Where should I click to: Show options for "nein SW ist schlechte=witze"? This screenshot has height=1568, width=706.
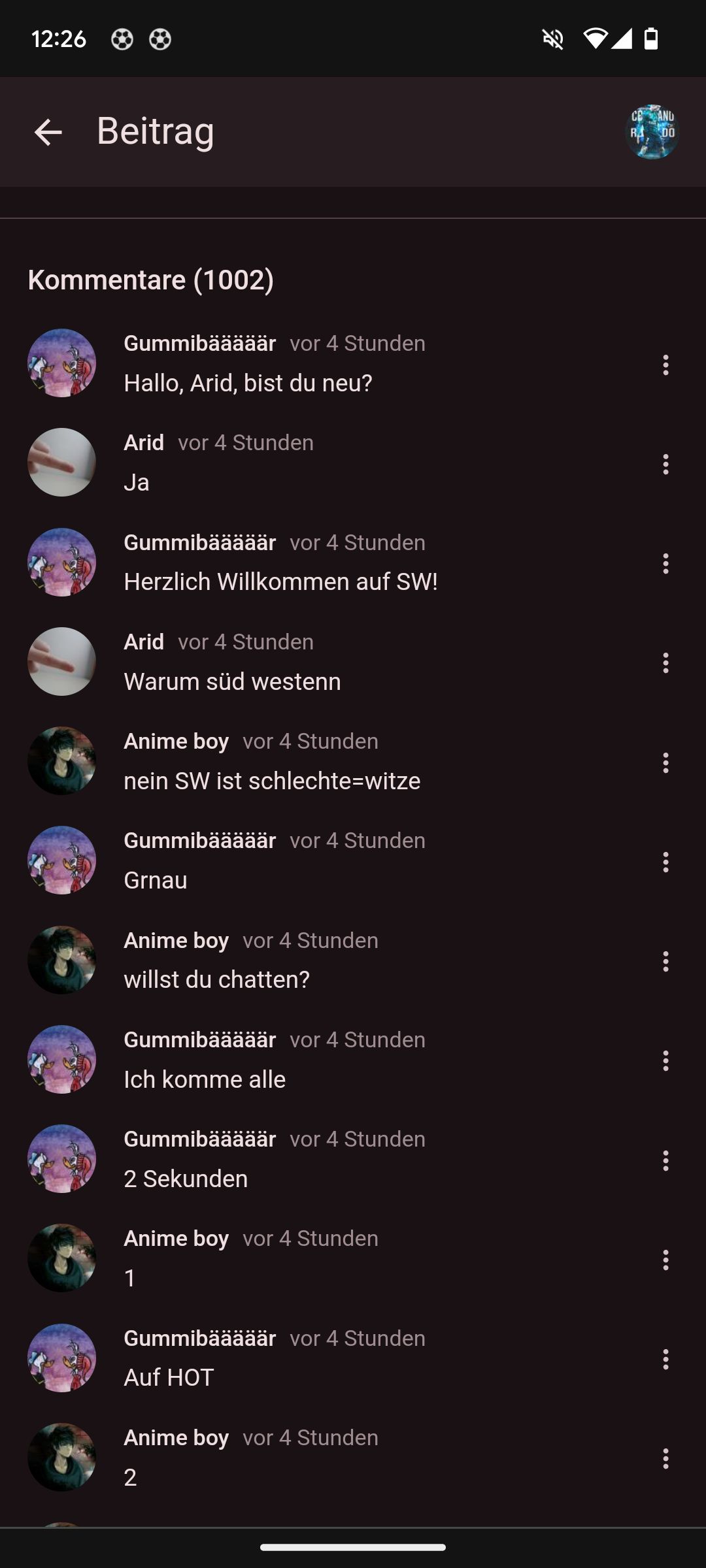click(x=665, y=762)
